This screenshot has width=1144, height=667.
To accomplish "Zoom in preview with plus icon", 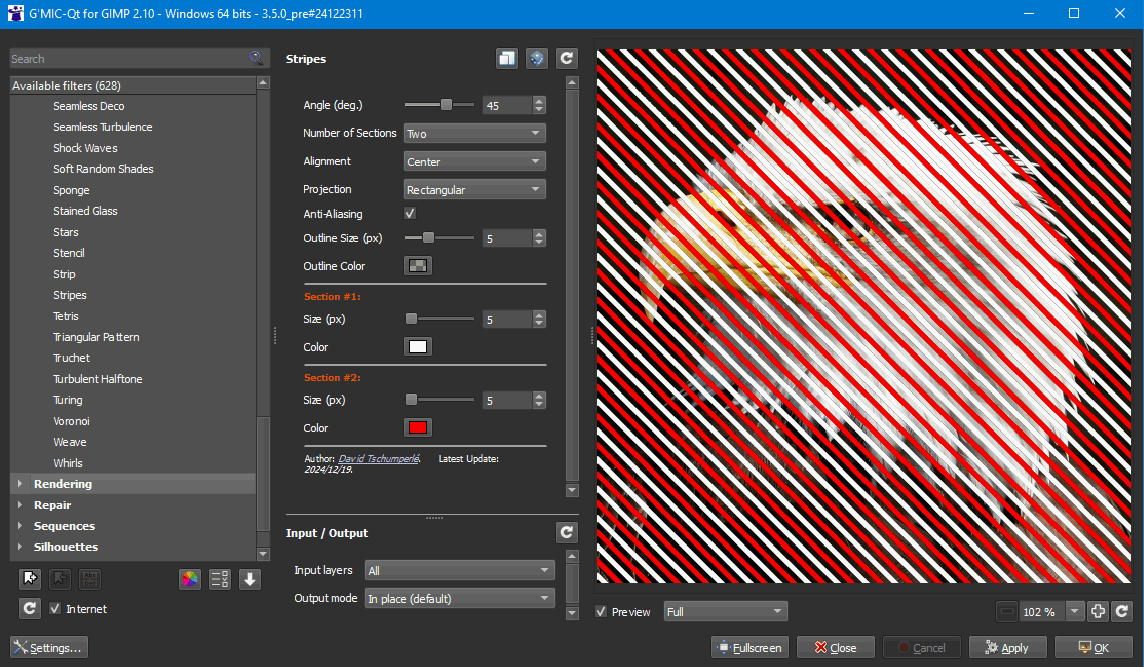I will point(1098,612).
